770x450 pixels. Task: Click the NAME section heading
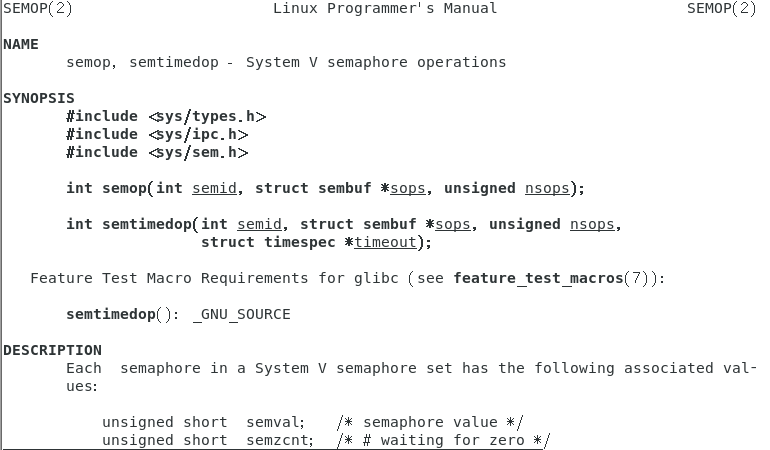(21, 44)
